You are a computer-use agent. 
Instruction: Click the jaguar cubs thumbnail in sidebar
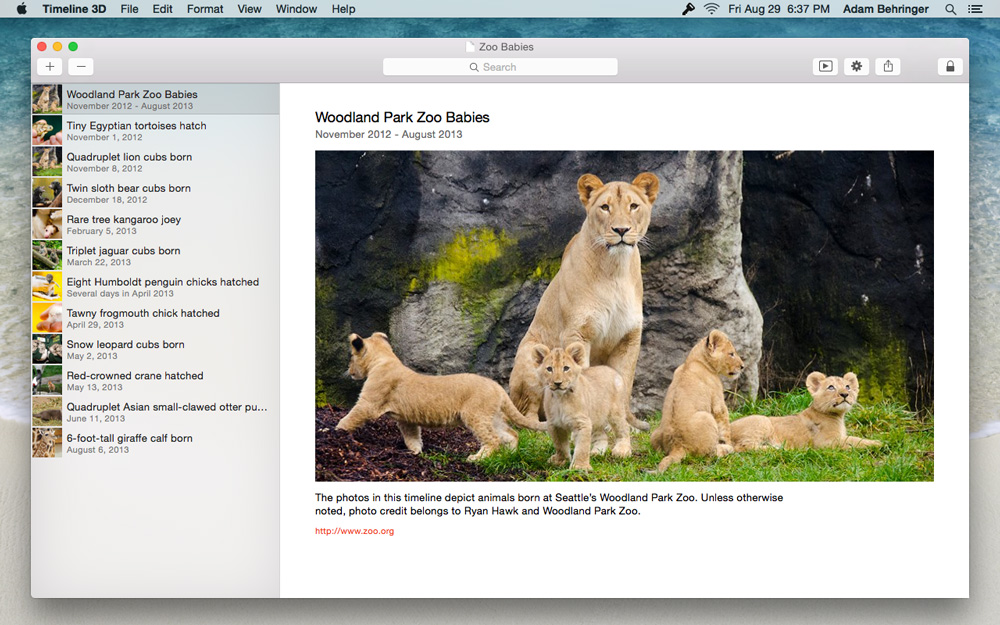[47, 256]
